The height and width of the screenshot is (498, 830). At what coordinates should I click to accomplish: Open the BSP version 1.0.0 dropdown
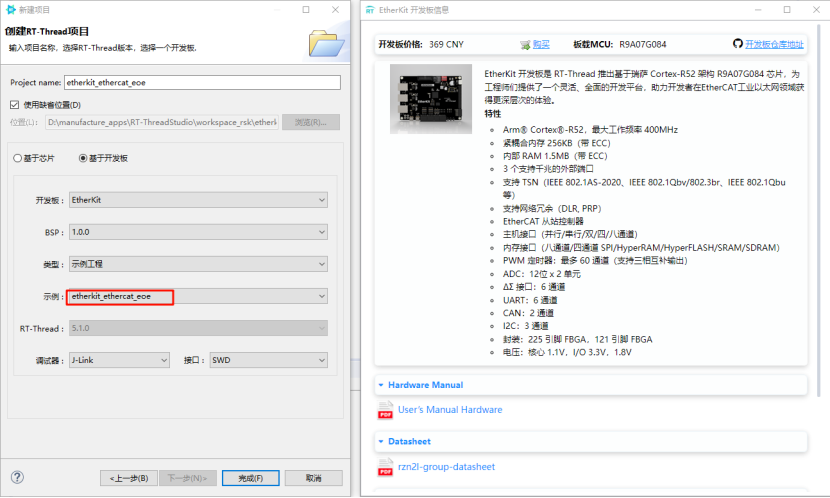tap(198, 232)
